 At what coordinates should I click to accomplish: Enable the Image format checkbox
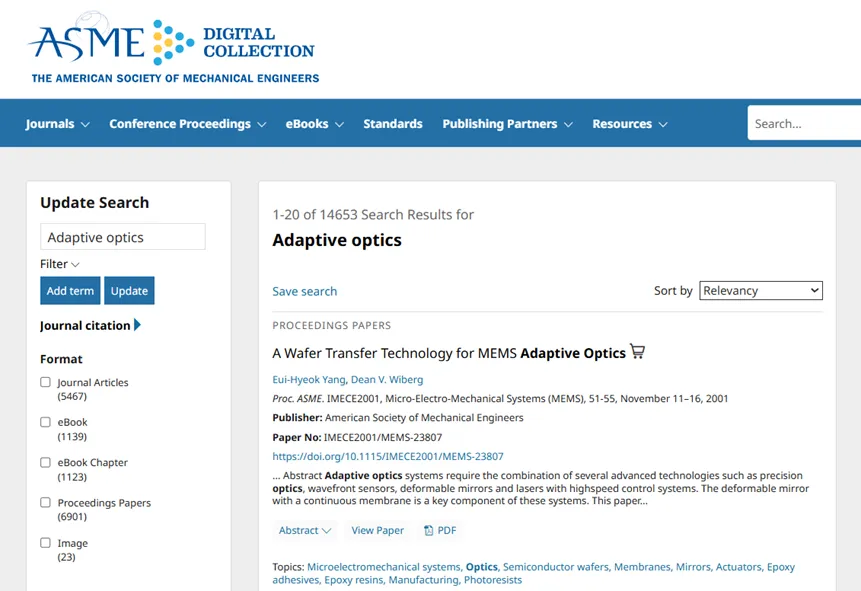[x=46, y=543]
